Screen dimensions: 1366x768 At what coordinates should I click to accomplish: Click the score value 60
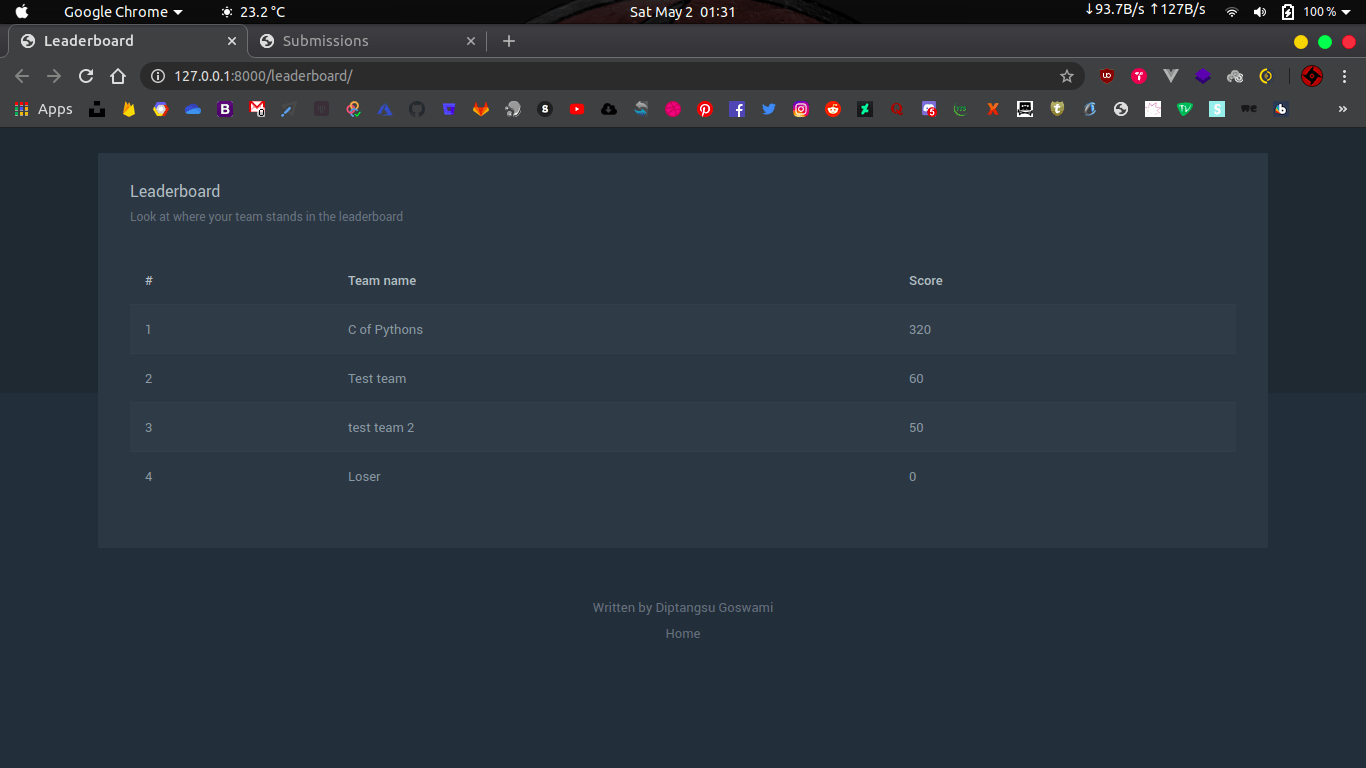coord(916,379)
